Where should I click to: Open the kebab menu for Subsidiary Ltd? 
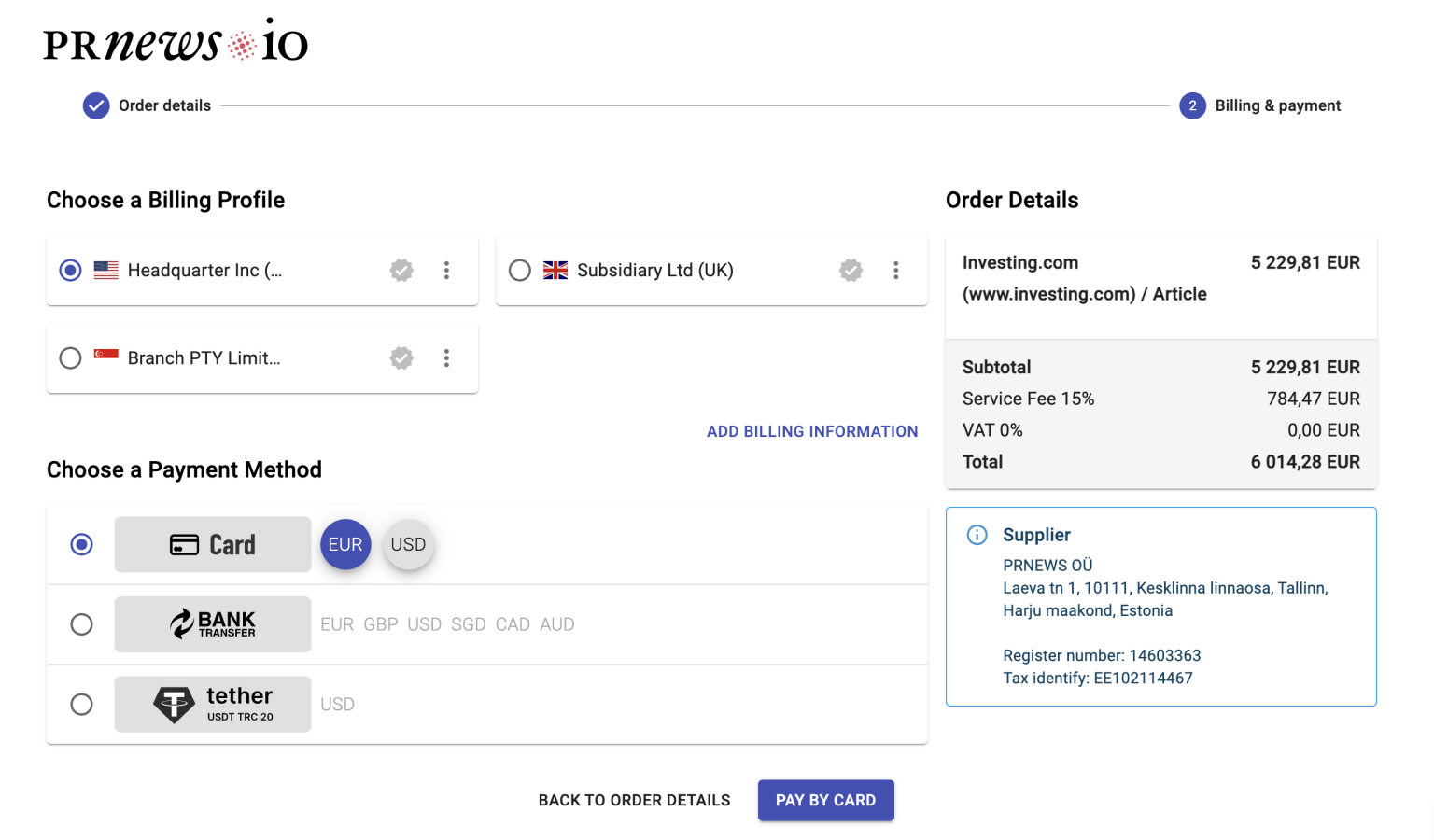point(895,270)
